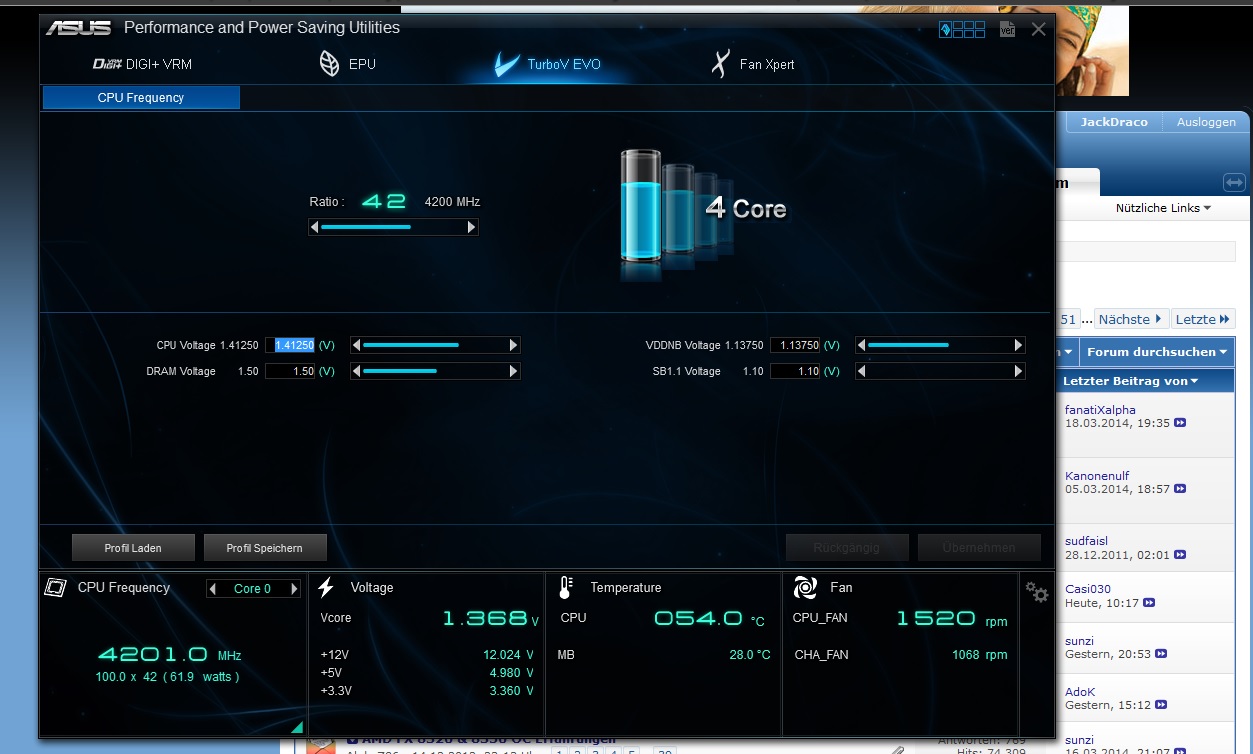Viewport: 1253px width, 754px height.
Task: Go to Casi030's last post icon
Action: pos(1149,603)
